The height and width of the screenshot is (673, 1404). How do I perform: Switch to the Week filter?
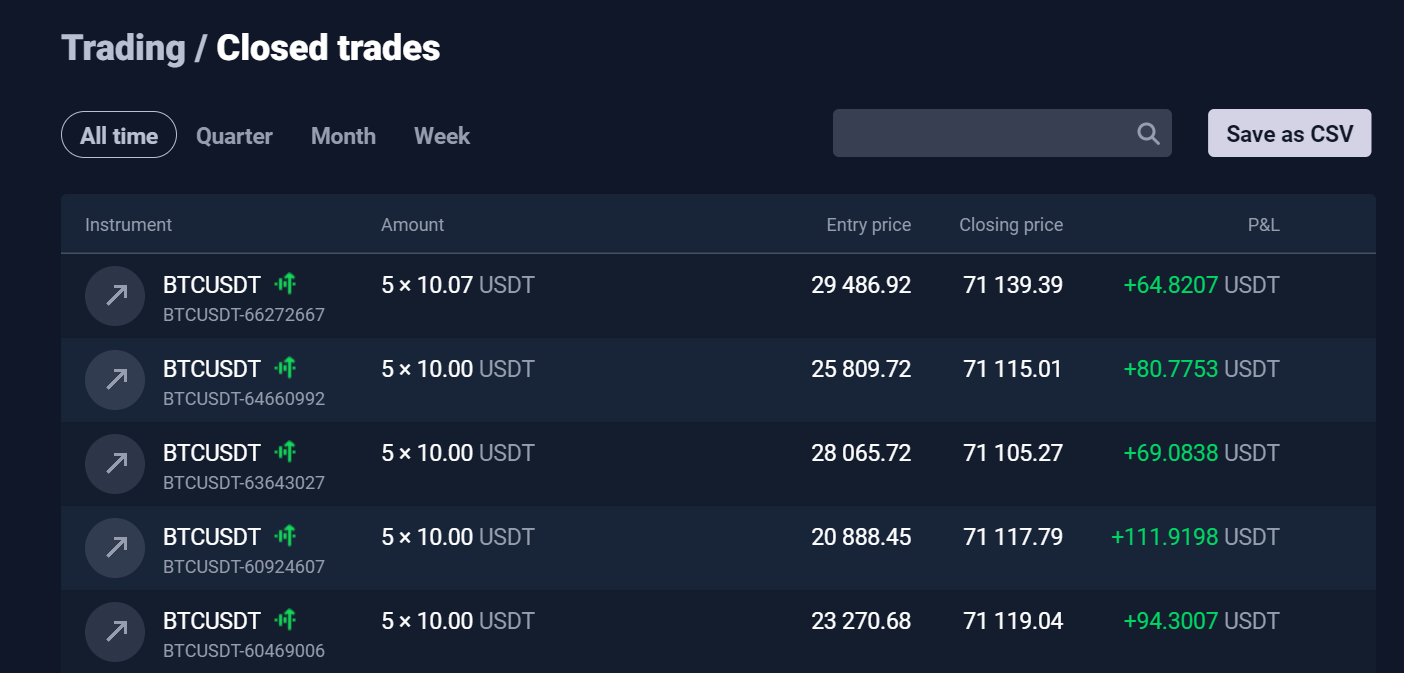442,136
